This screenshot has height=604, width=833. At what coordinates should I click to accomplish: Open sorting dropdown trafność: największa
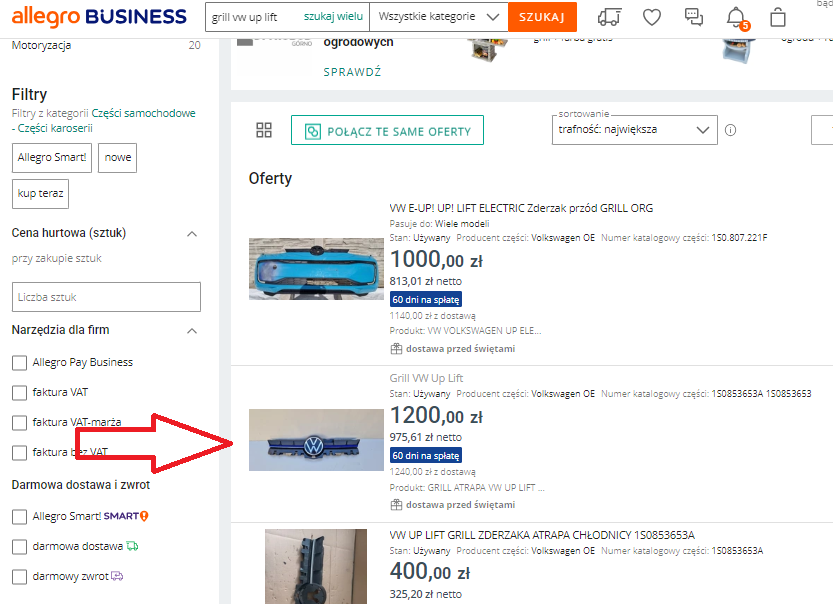click(634, 130)
